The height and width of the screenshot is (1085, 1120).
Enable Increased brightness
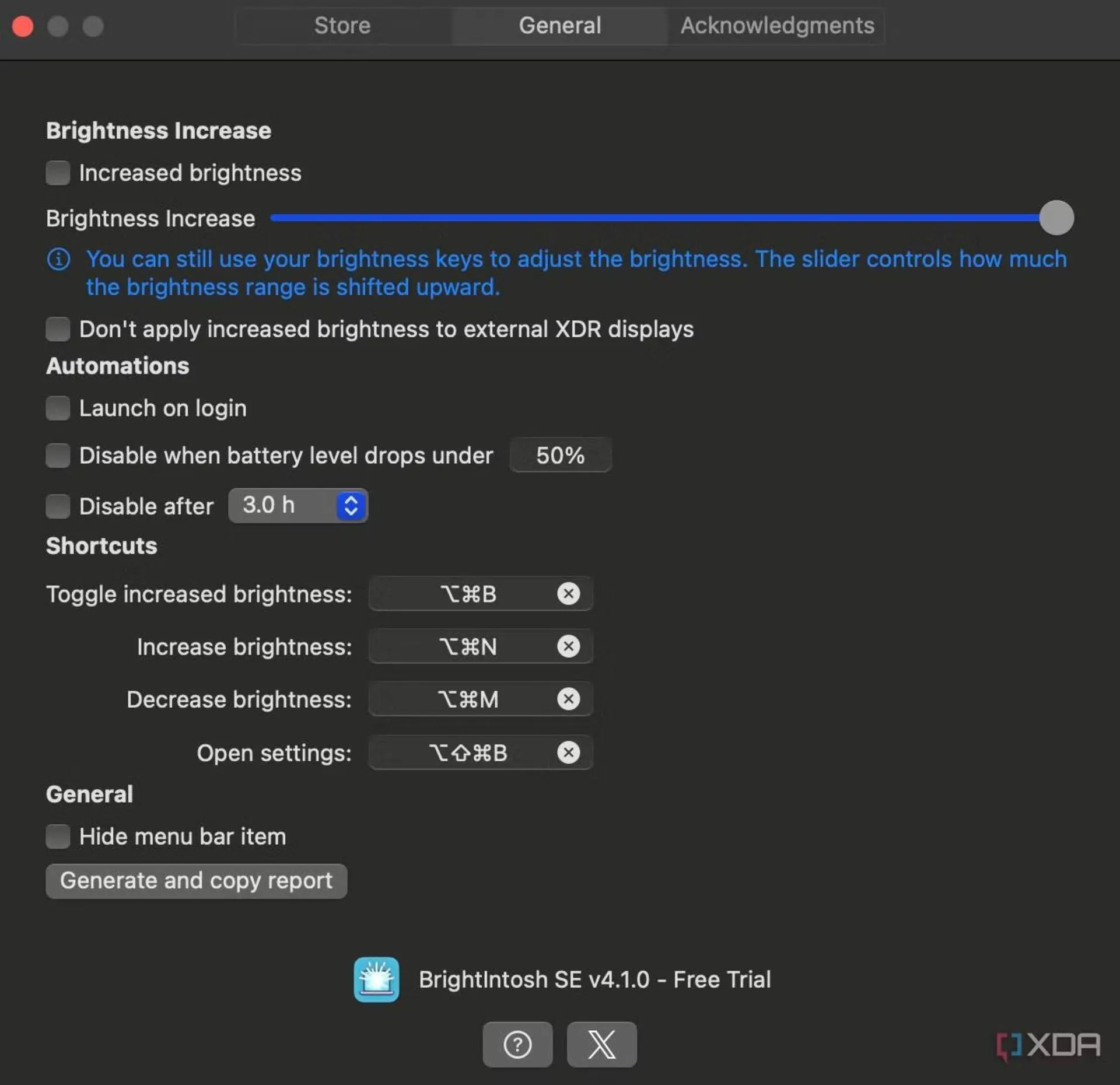click(x=58, y=173)
